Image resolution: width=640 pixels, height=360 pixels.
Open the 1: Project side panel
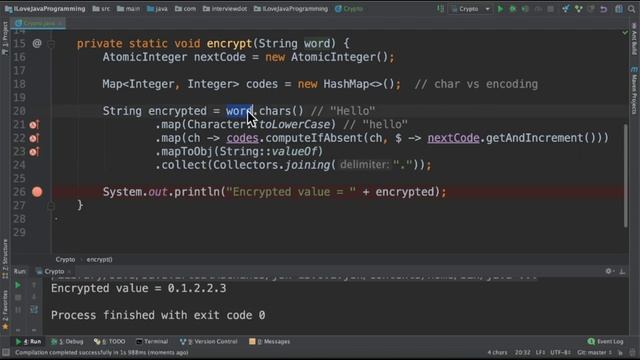pyautogui.click(x=5, y=38)
